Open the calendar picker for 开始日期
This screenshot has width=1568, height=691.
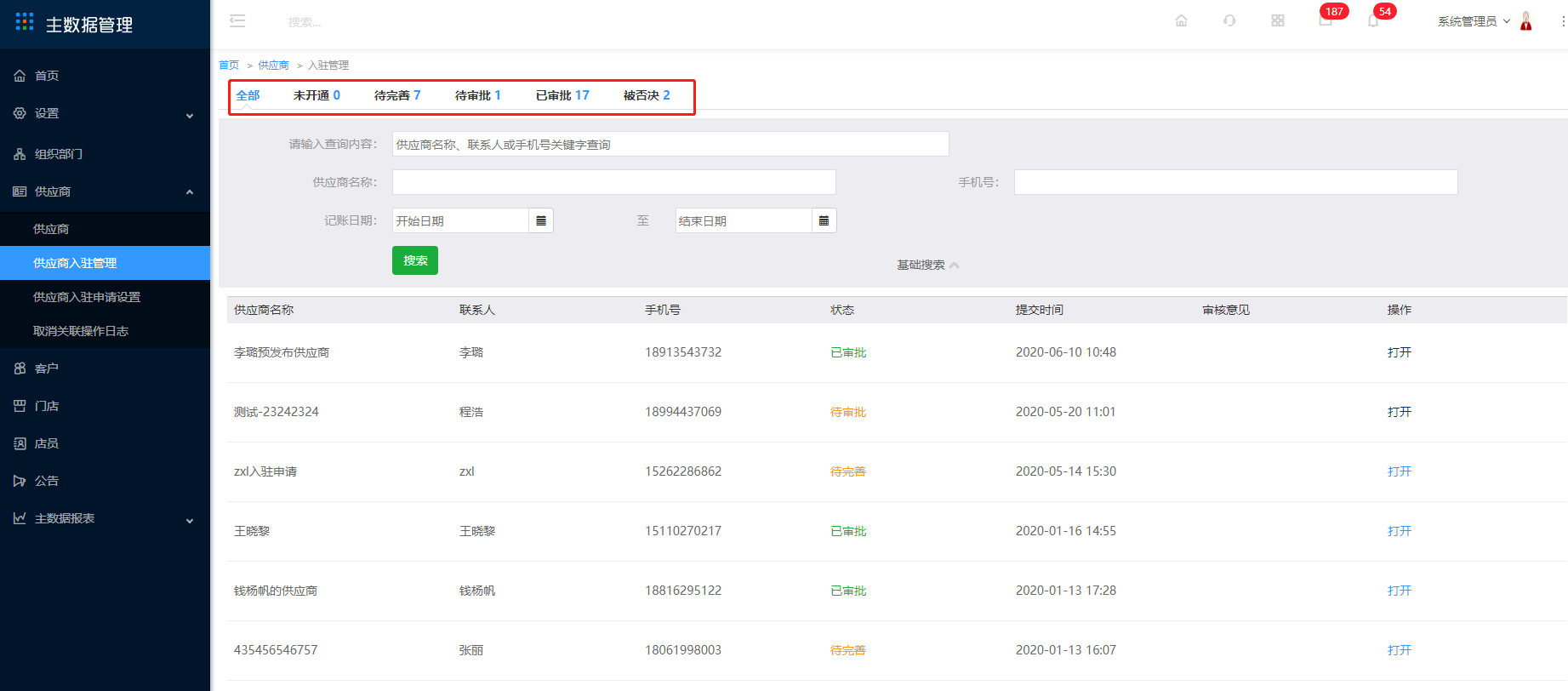pyautogui.click(x=541, y=220)
